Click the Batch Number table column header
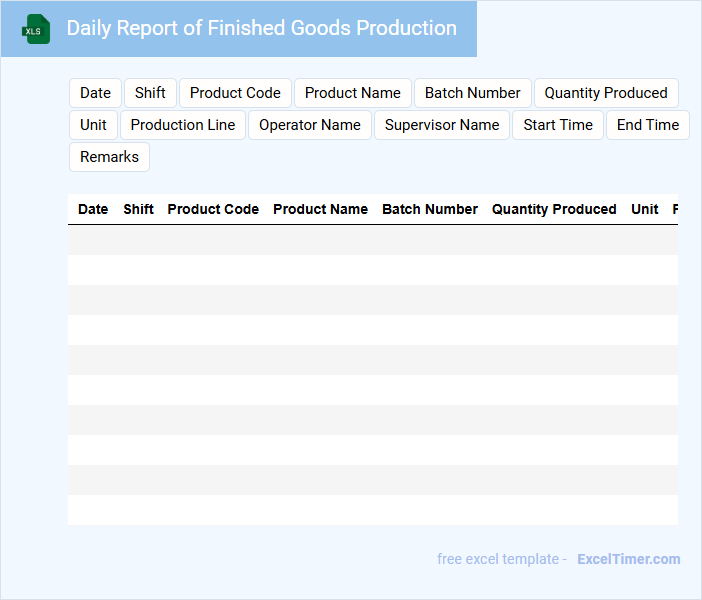702x600 pixels. click(430, 209)
